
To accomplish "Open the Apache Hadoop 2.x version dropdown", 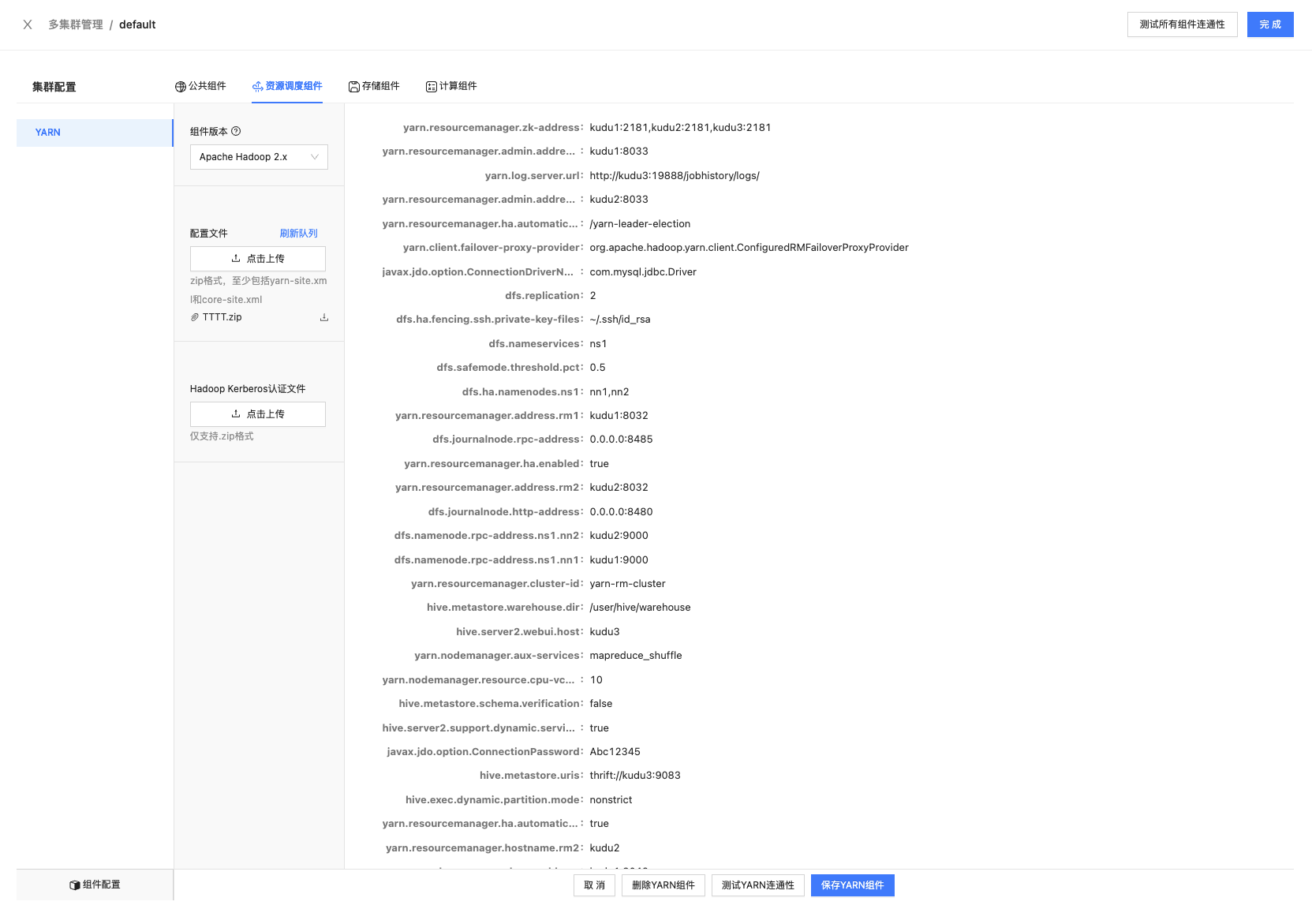I will [x=259, y=157].
